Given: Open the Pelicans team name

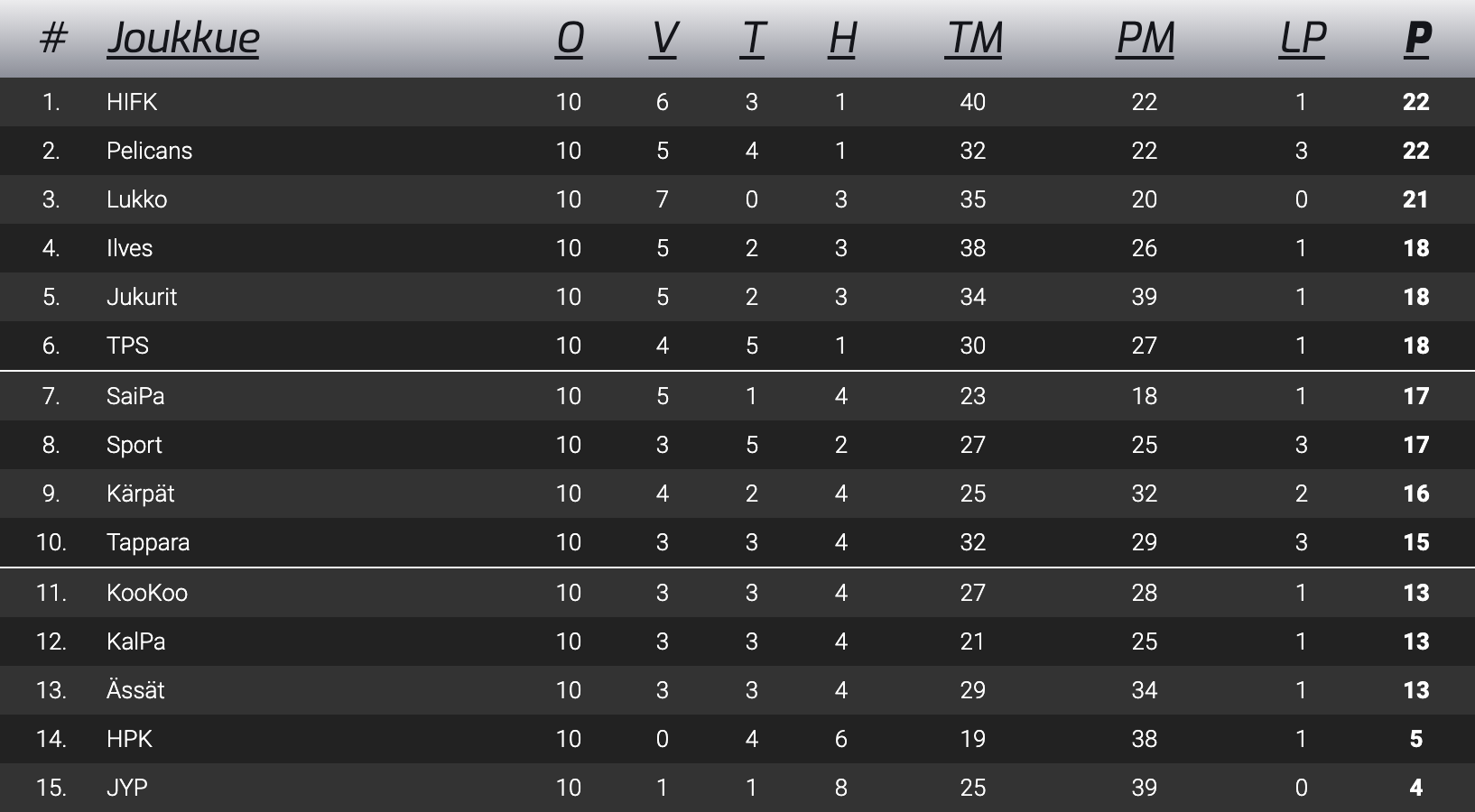Looking at the screenshot, I should click(x=149, y=151).
